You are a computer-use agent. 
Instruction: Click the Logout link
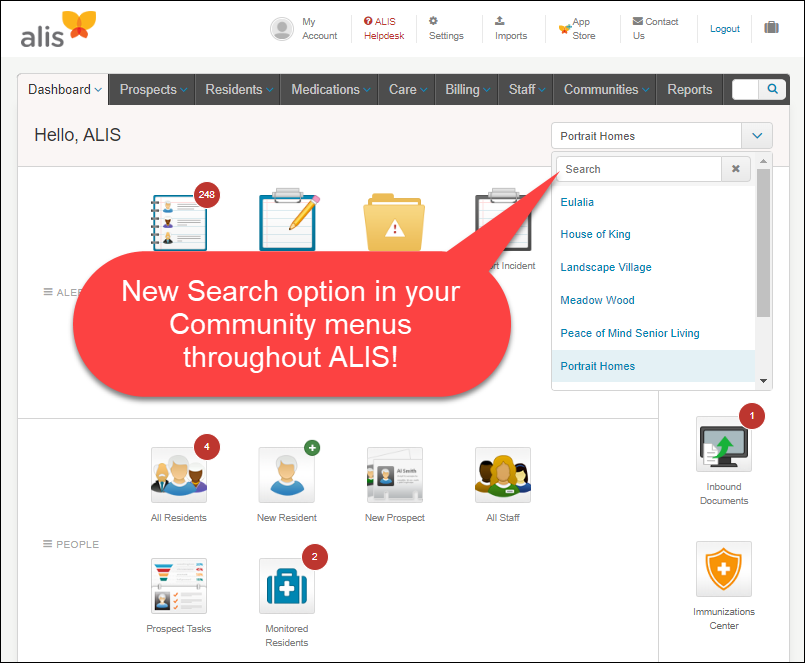[724, 29]
